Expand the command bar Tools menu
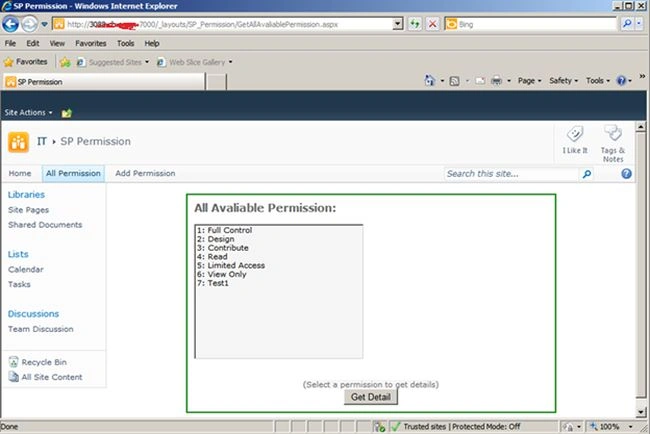The width and height of the screenshot is (650, 434). pos(597,81)
